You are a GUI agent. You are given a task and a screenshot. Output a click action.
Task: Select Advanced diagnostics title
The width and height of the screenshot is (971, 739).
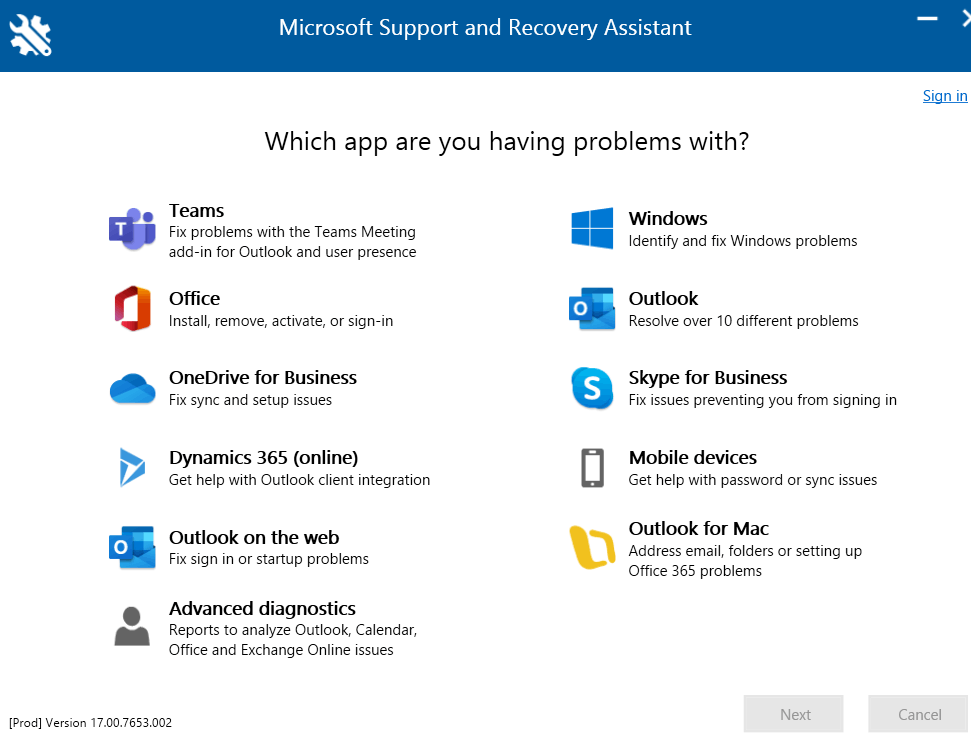(x=262, y=609)
